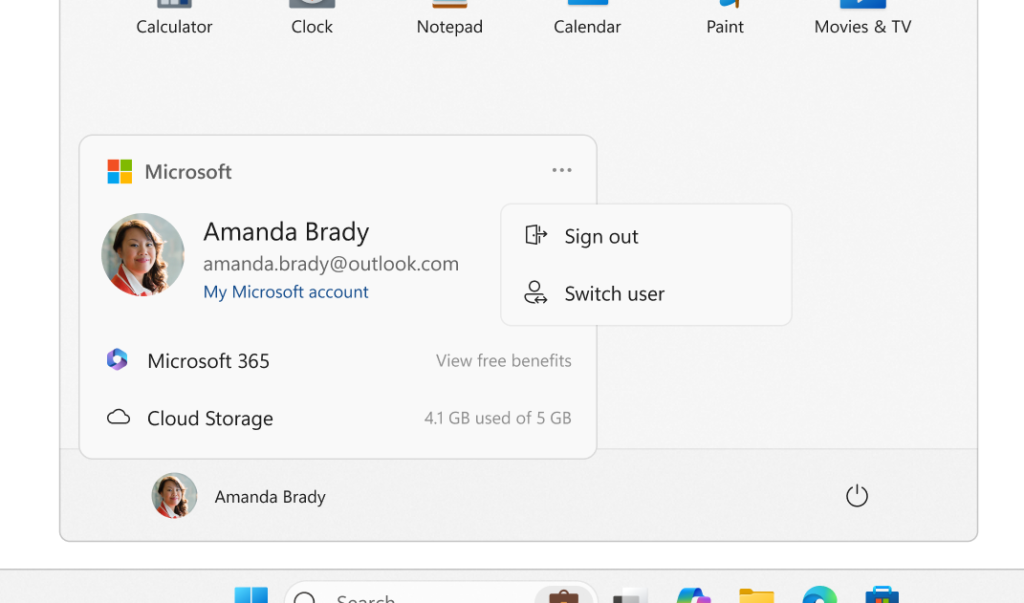Open the three-dot more options menu
This screenshot has height=603, width=1024.
562,171
